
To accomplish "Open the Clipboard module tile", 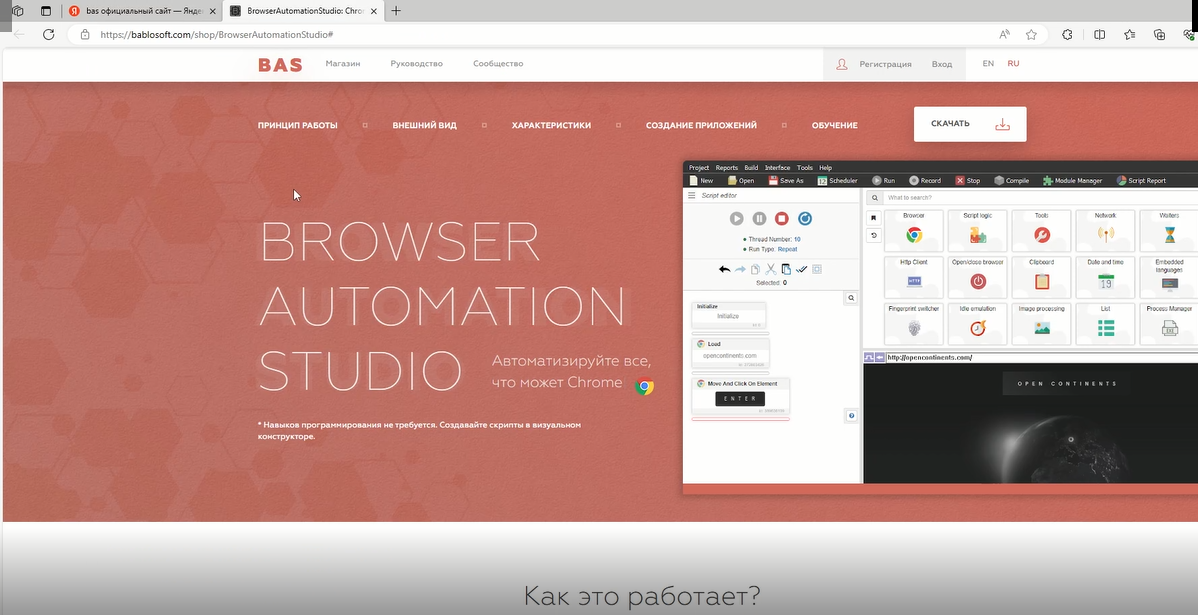I will [x=1041, y=277].
